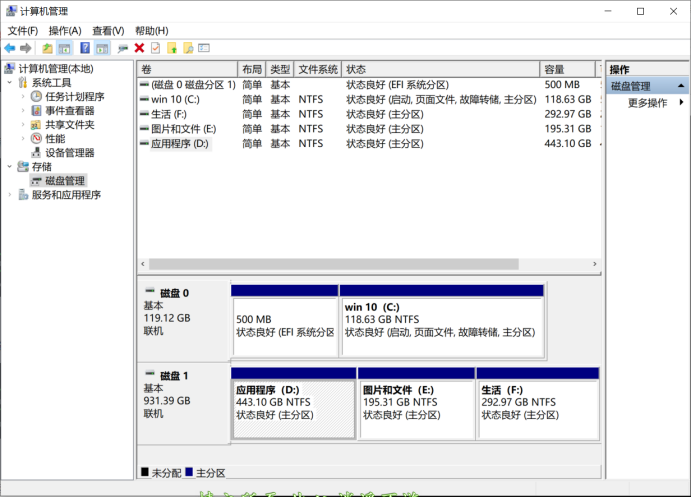The width and height of the screenshot is (692, 498).
Task: Click the 图片和文件 (E:) partition block
Action: [417, 404]
